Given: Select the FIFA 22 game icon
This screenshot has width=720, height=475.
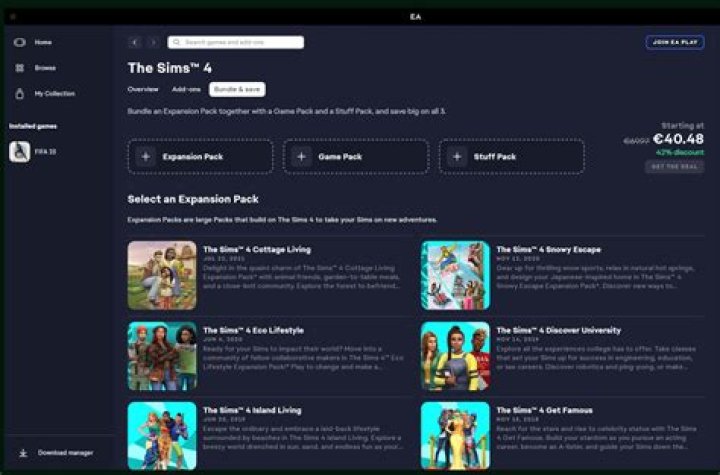Looking at the screenshot, I should click(x=19, y=152).
